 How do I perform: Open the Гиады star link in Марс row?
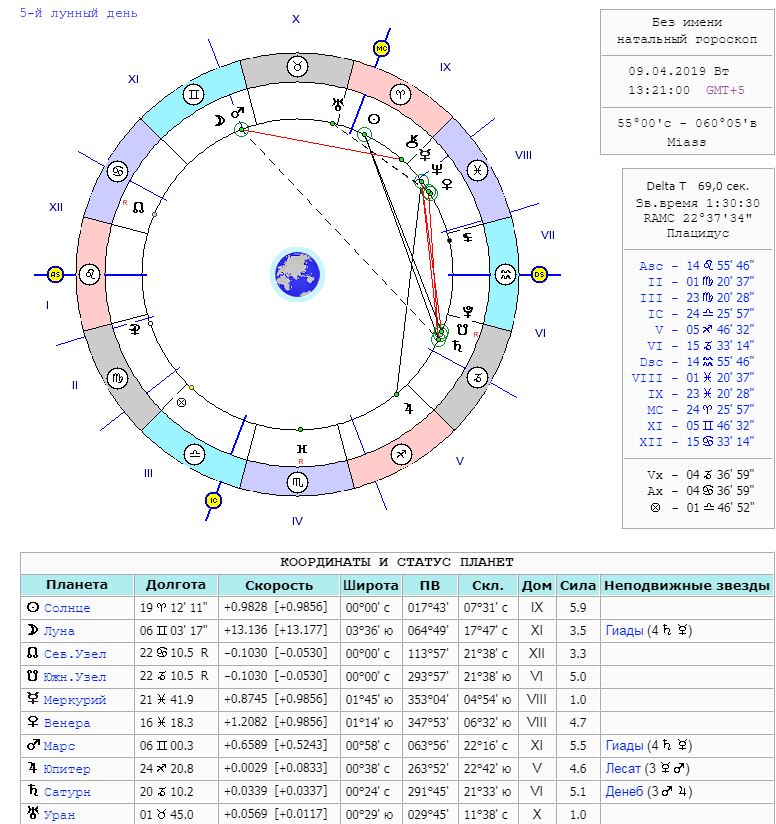tap(624, 746)
